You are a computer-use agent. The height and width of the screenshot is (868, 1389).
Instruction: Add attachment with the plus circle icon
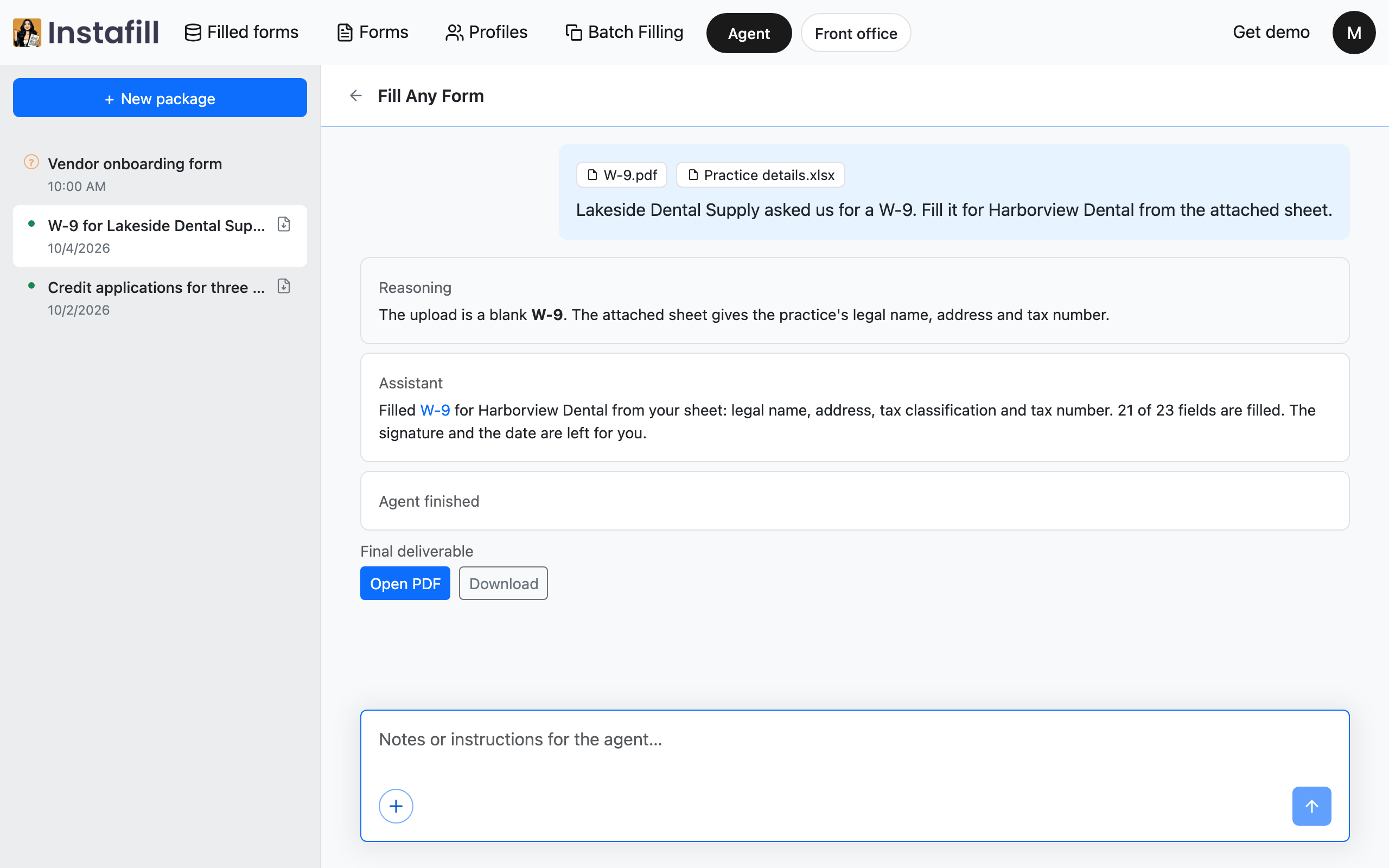point(396,806)
